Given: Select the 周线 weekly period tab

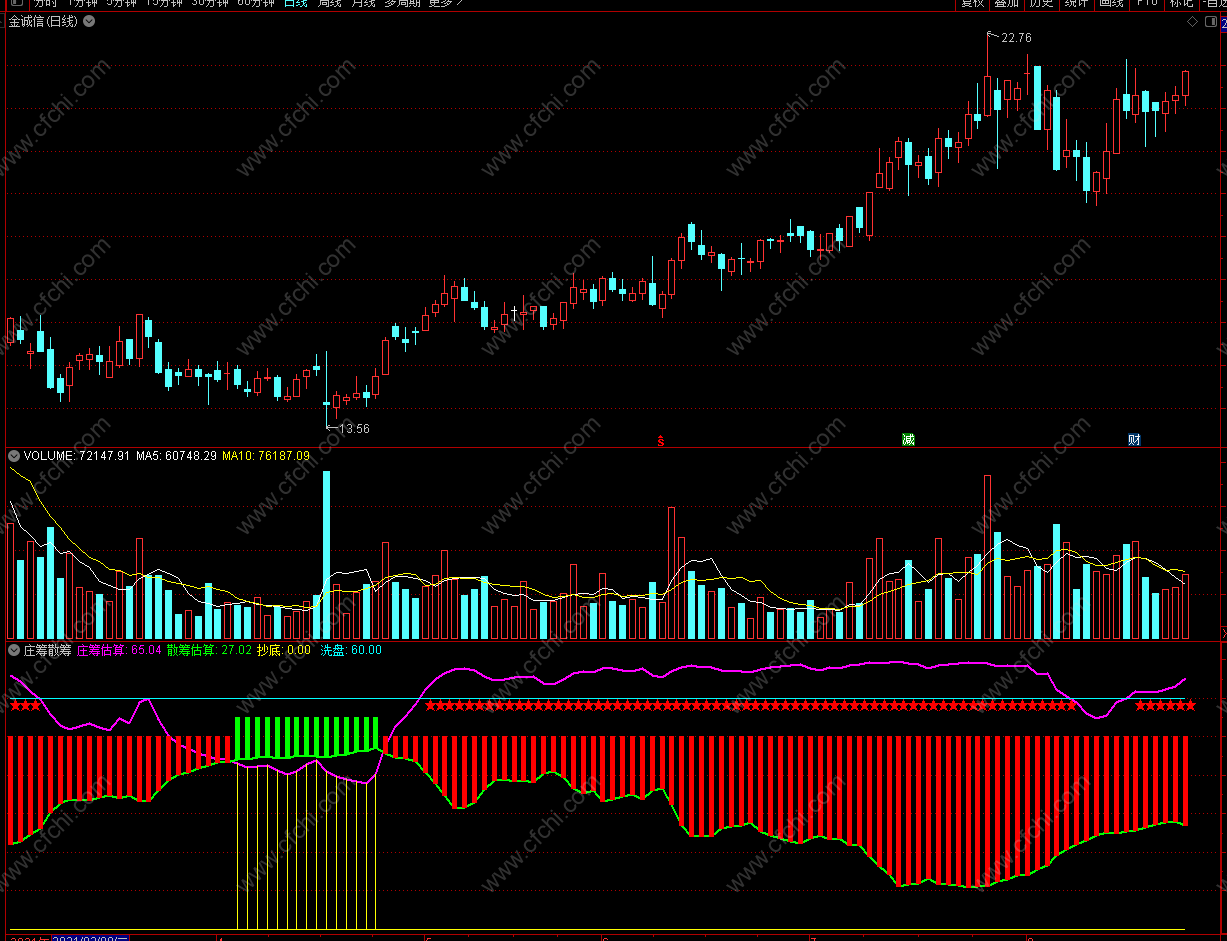Looking at the screenshot, I should coord(330,4).
